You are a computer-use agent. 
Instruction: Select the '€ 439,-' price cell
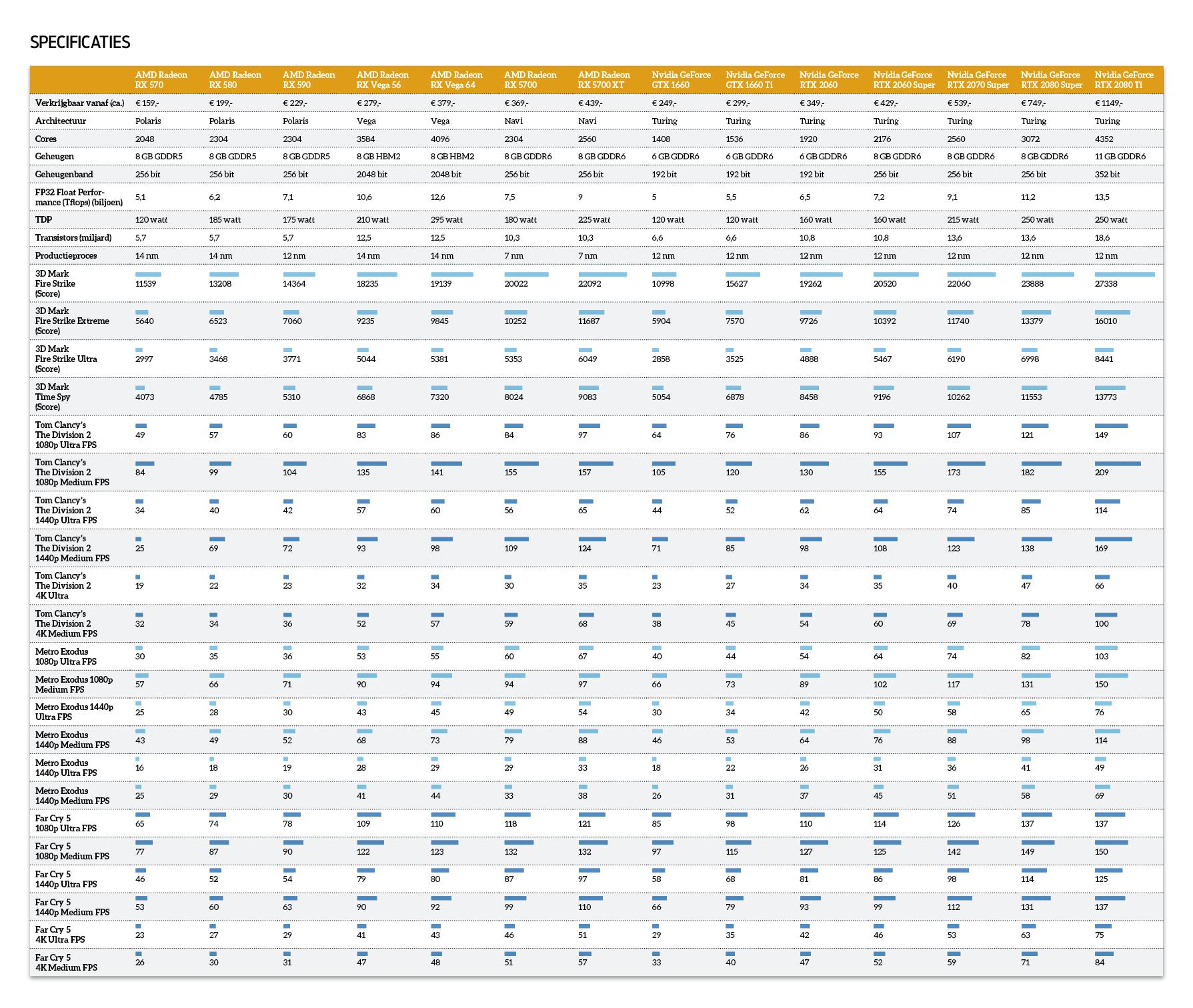click(x=590, y=103)
